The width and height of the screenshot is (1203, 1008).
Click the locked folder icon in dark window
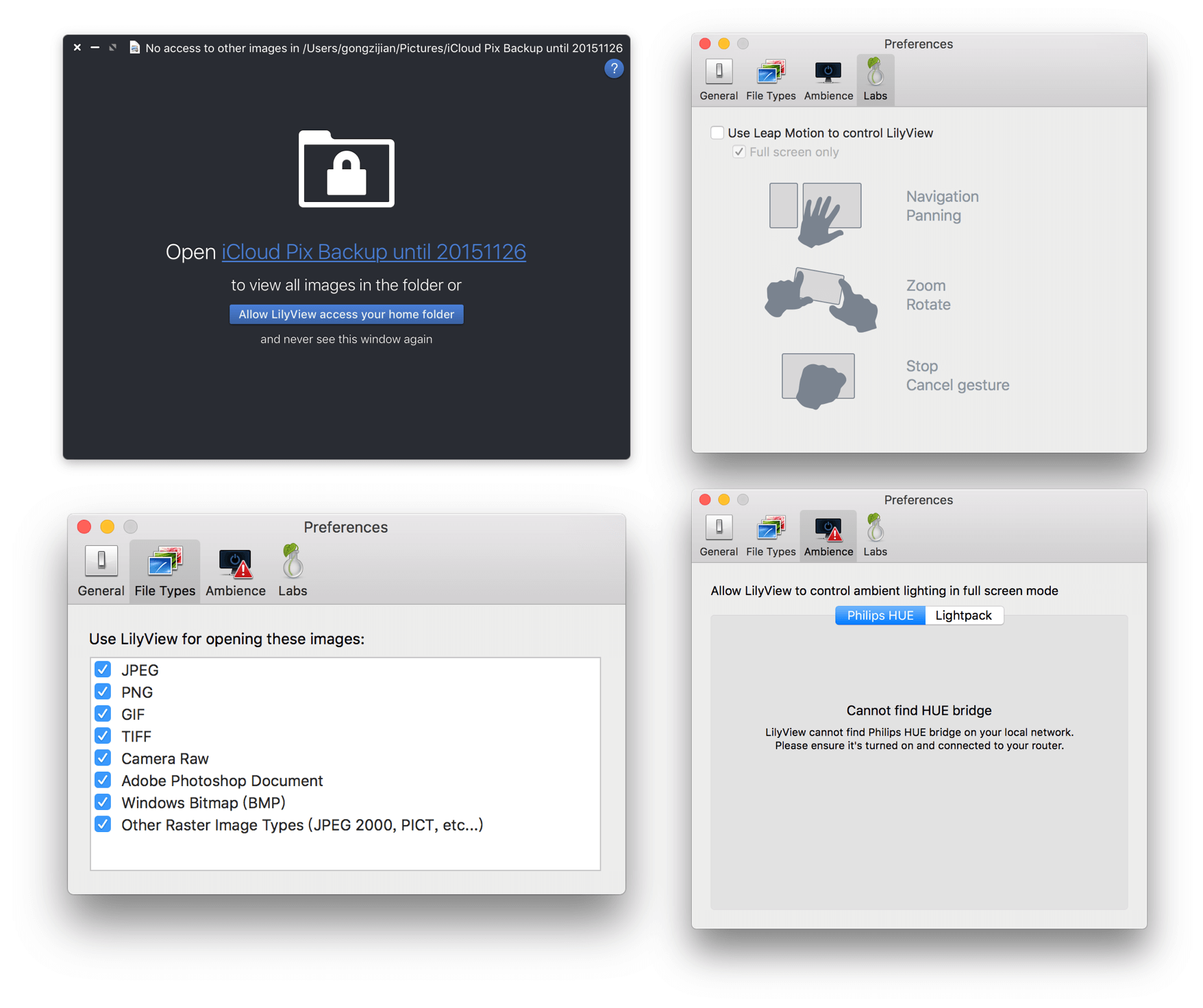347,169
